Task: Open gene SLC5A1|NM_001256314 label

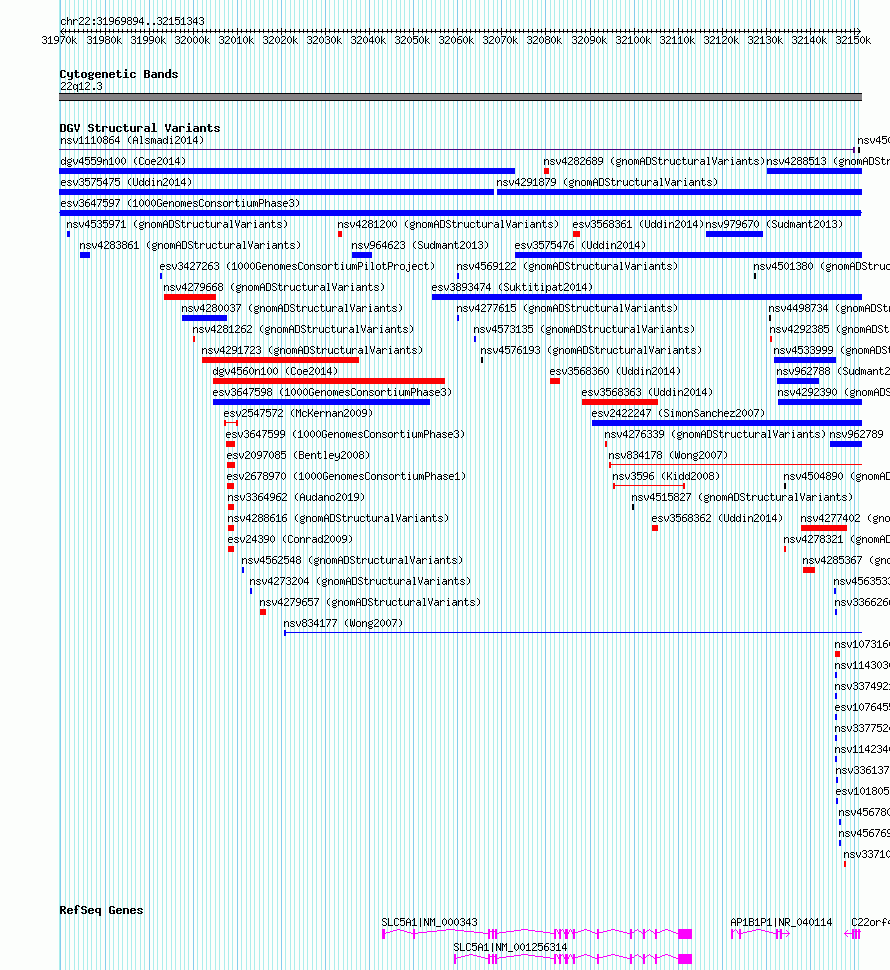Action: 510,948
